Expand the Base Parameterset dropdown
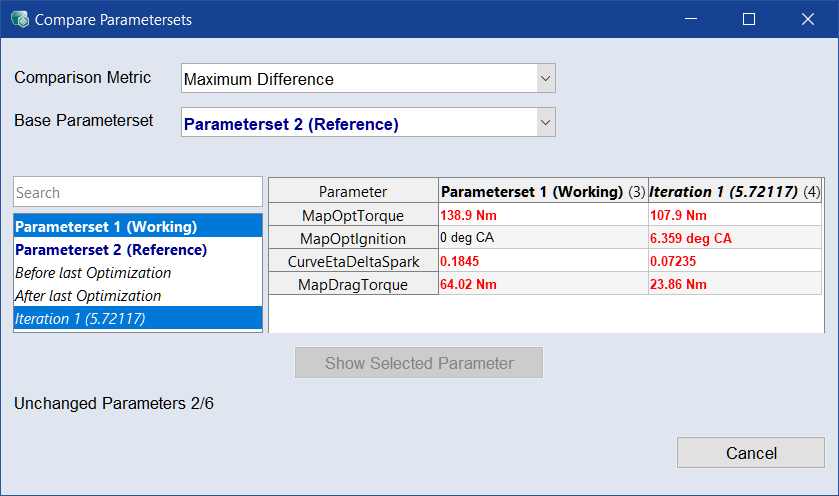 (368, 123)
